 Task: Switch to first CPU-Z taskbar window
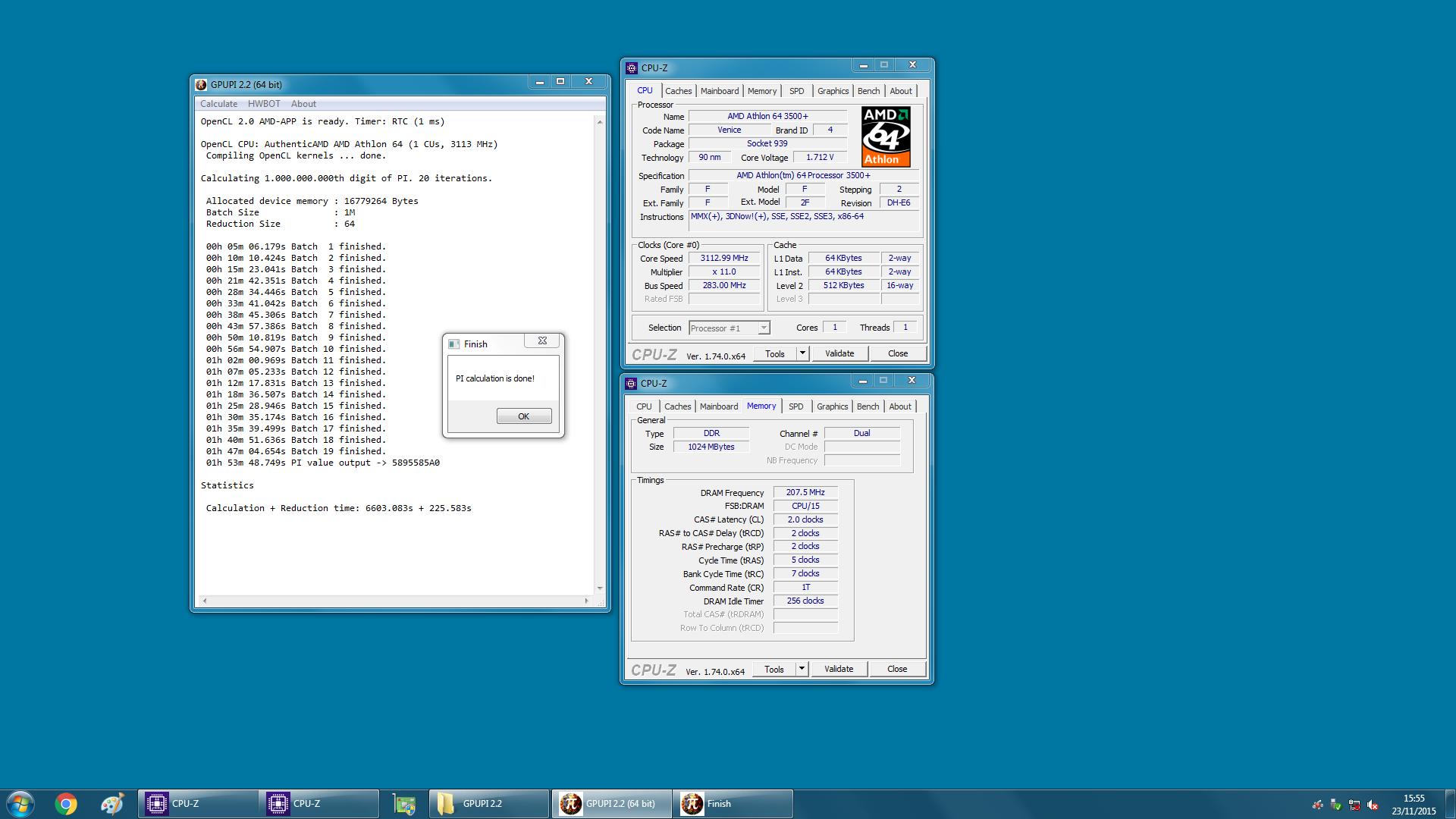[x=197, y=804]
